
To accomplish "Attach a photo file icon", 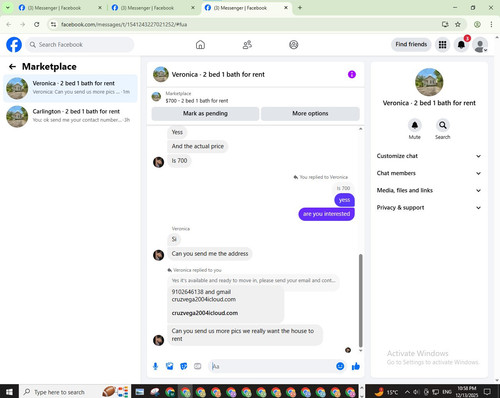I will tap(170, 366).
